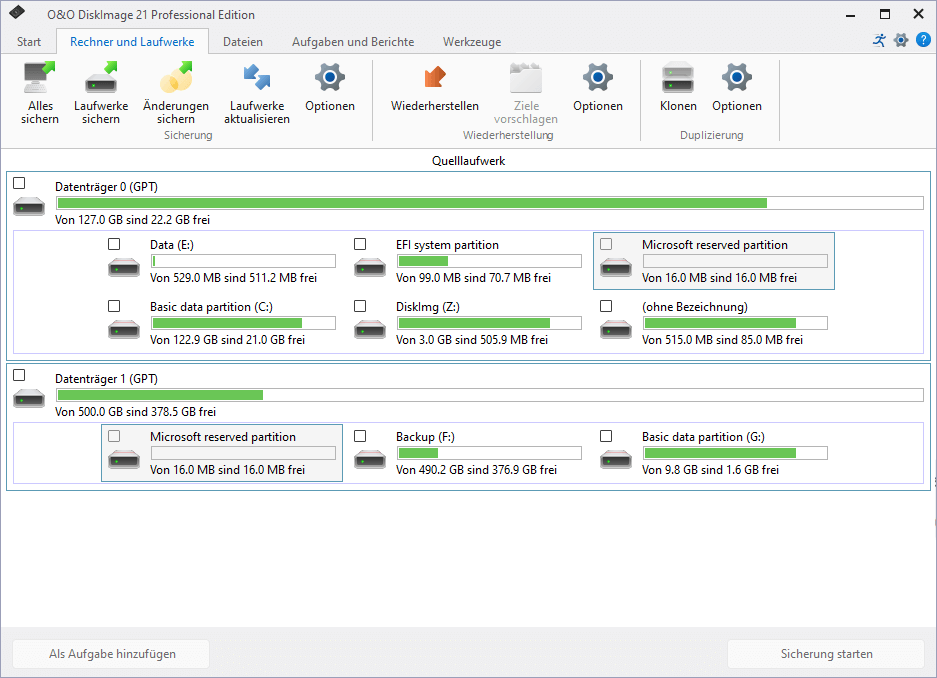Click the Datenträger 1 disk icon
The width and height of the screenshot is (937, 678).
(29, 398)
